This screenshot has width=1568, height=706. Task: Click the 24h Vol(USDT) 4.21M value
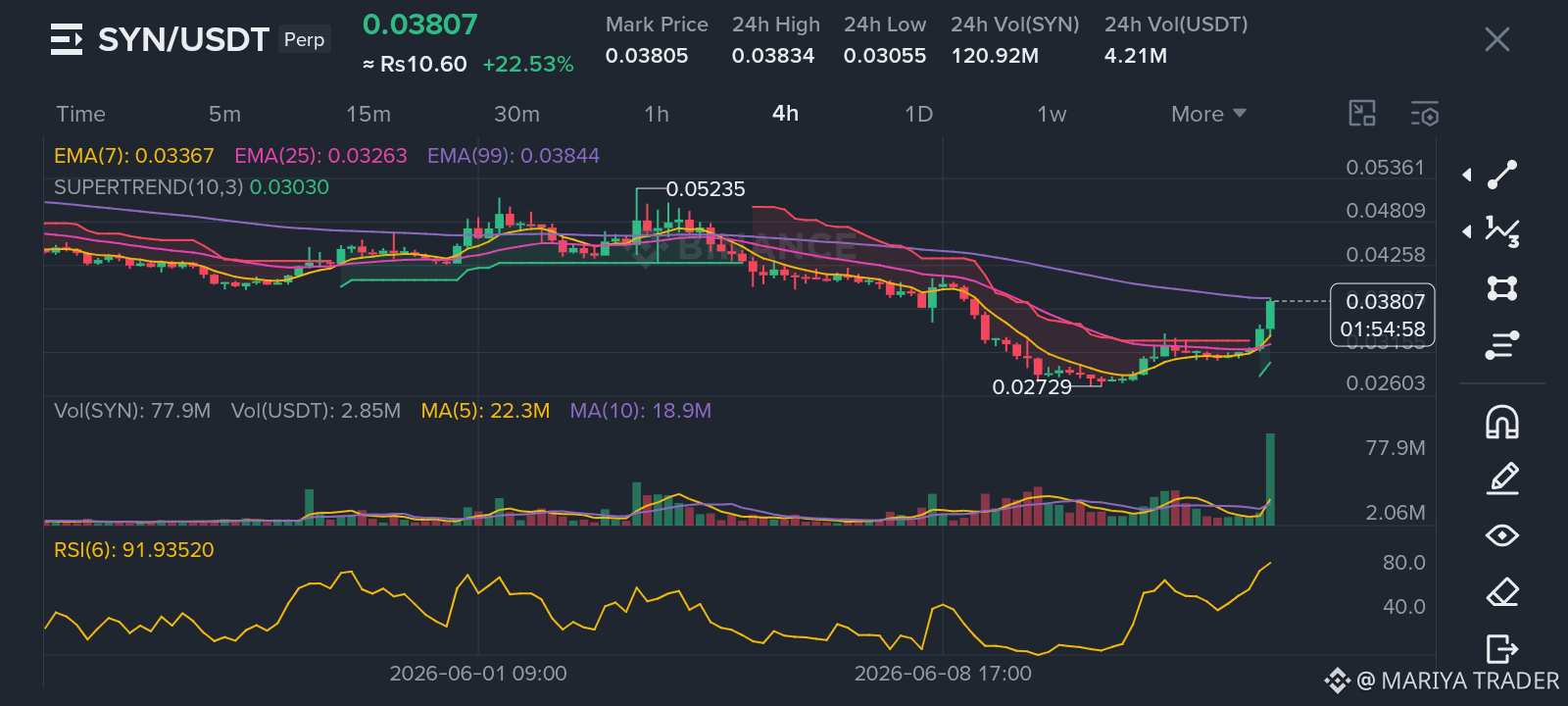1136,56
